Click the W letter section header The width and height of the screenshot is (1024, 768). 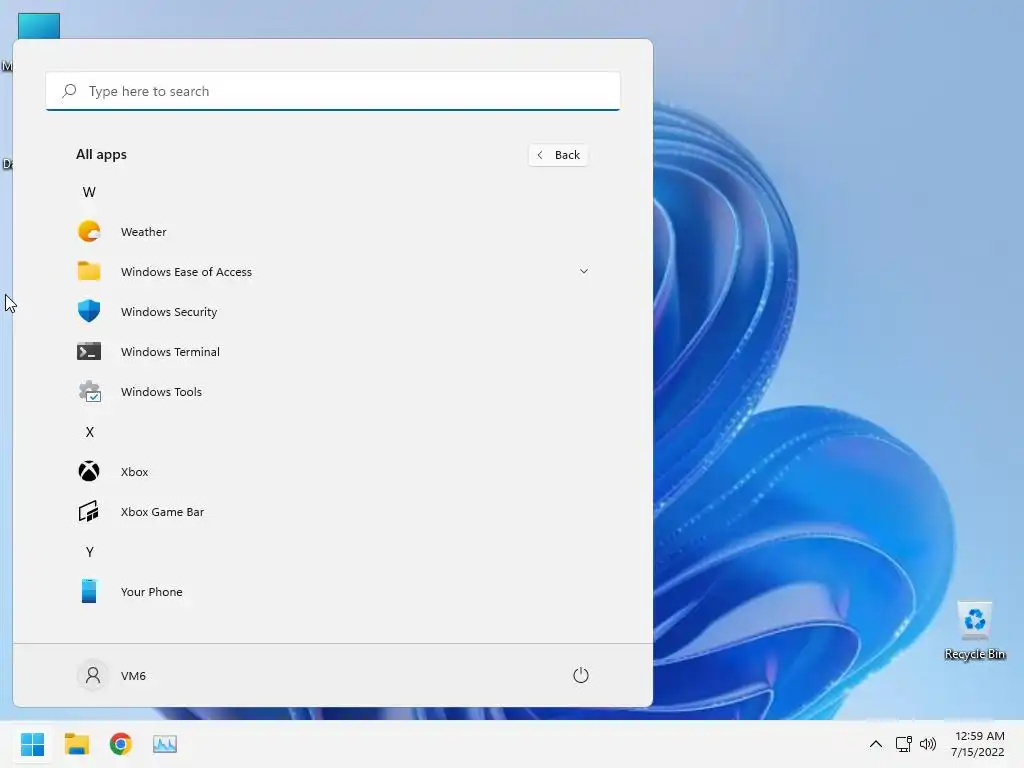[x=89, y=192]
